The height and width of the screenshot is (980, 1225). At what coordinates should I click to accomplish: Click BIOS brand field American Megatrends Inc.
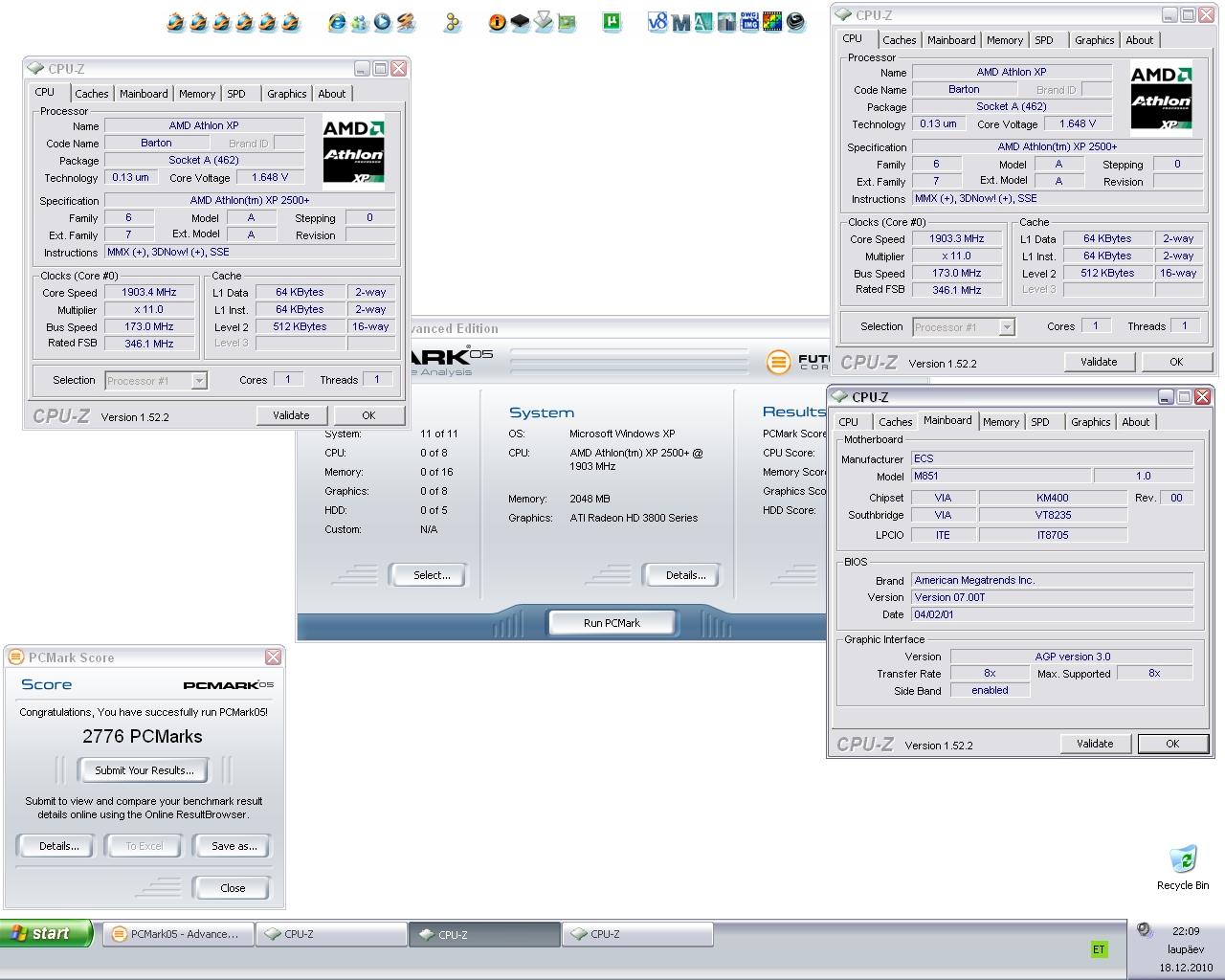pos(1052,580)
